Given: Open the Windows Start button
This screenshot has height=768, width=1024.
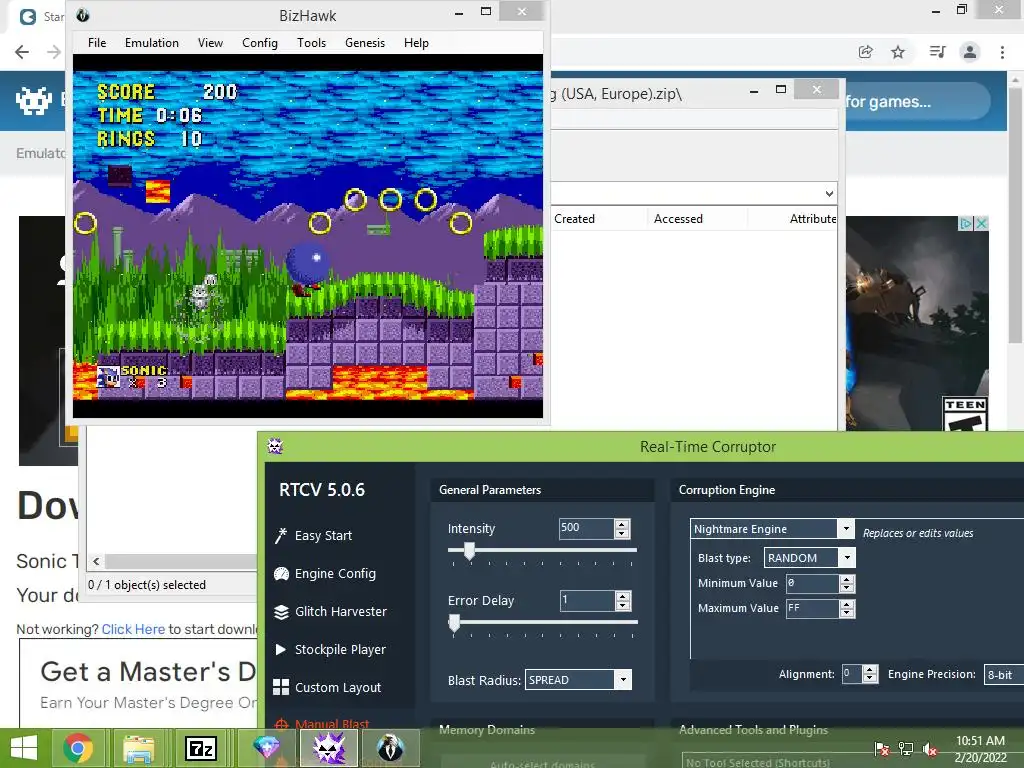Looking at the screenshot, I should pyautogui.click(x=24, y=748).
